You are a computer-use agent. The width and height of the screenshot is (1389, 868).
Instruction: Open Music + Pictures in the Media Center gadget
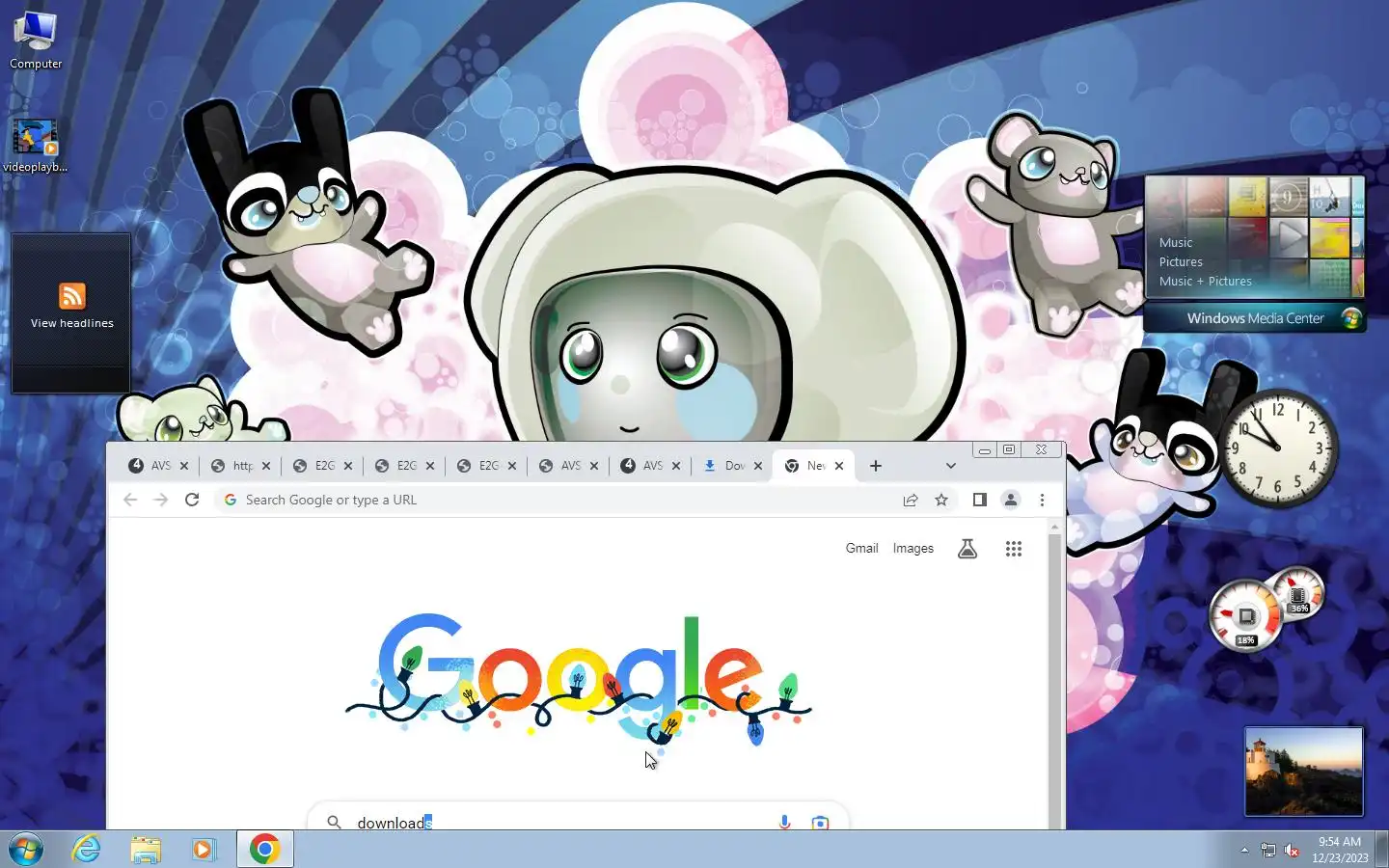[1206, 281]
